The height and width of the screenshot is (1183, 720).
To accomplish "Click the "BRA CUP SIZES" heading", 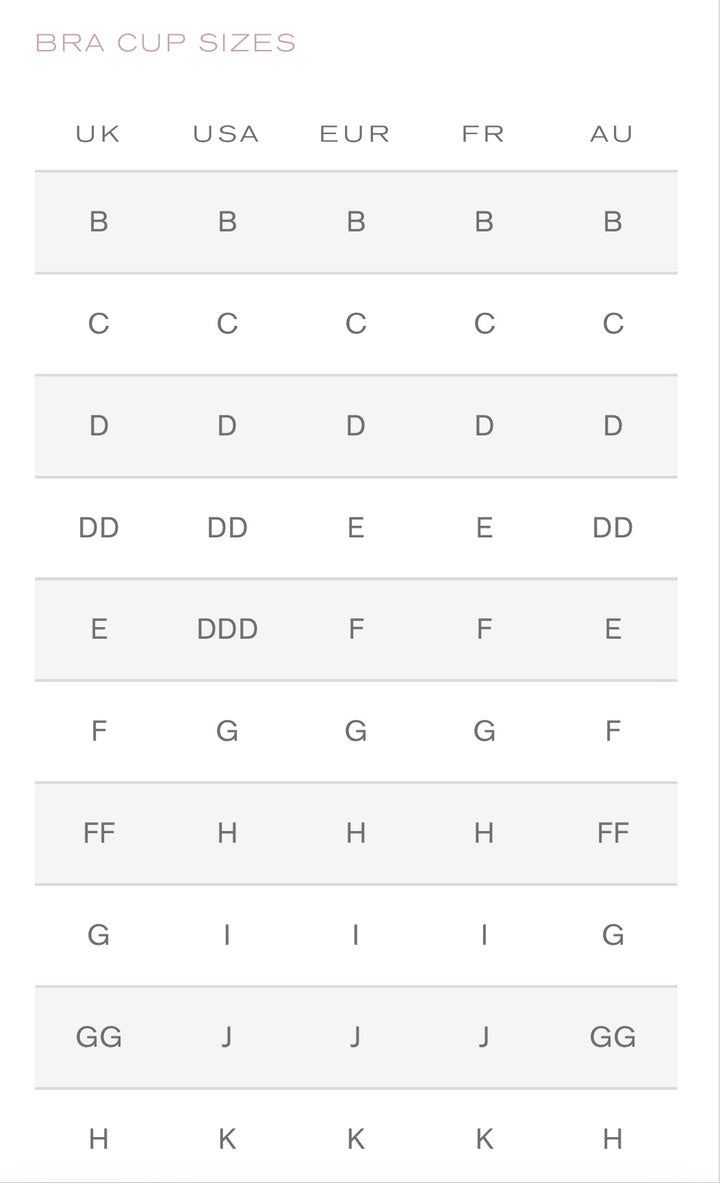I will click(166, 43).
